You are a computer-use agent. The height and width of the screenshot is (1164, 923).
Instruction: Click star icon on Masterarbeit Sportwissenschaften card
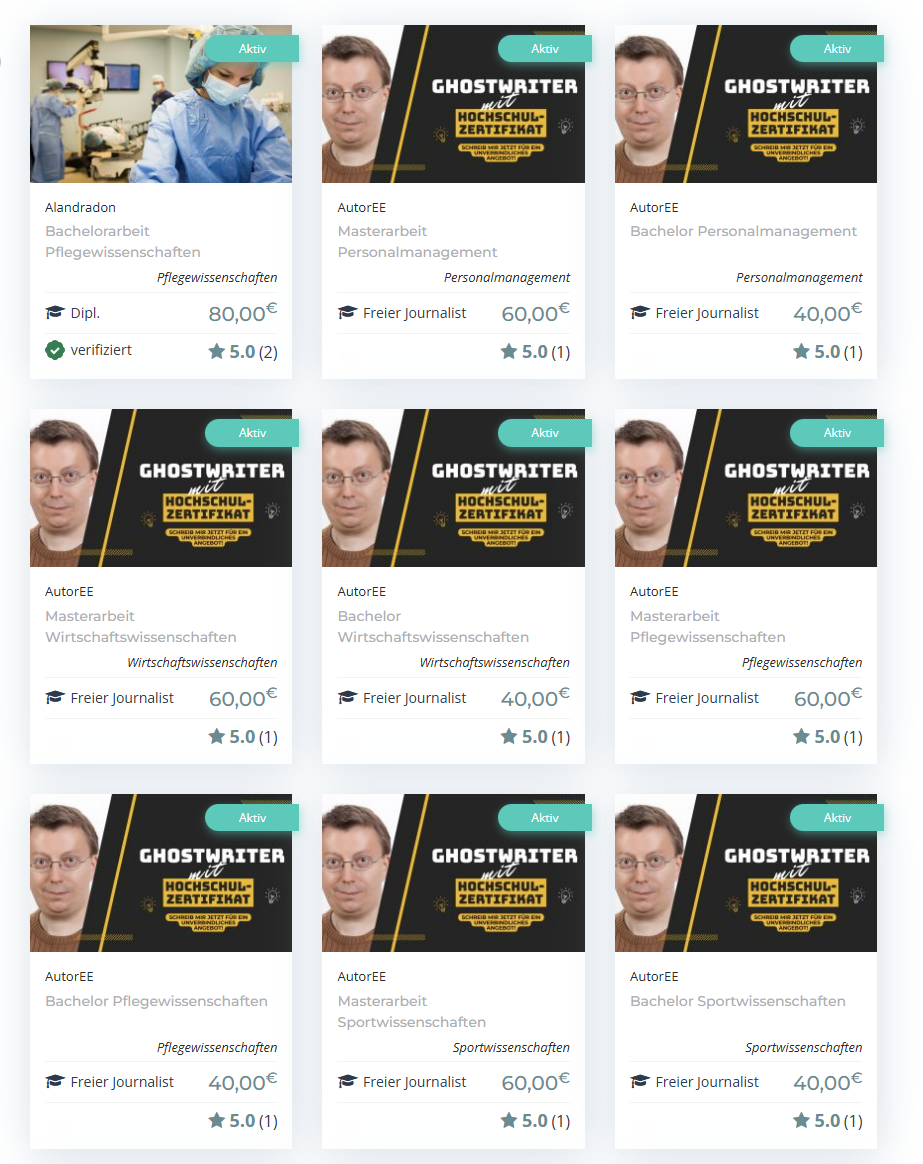tap(509, 1120)
